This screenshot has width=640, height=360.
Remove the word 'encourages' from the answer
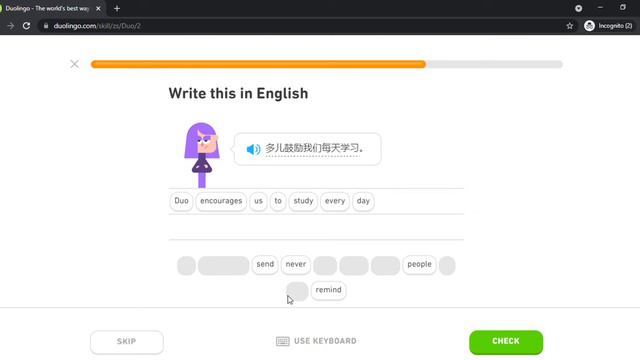221,201
